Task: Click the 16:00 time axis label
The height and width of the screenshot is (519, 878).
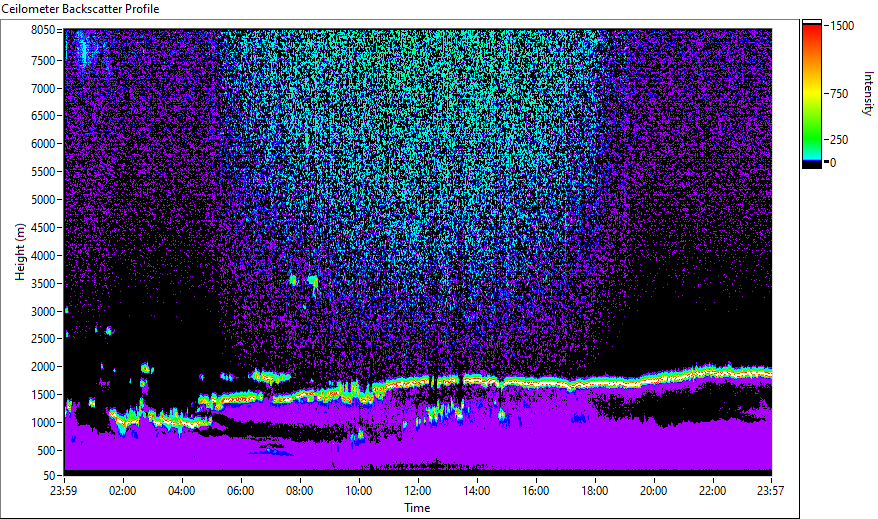Action: [x=536, y=491]
